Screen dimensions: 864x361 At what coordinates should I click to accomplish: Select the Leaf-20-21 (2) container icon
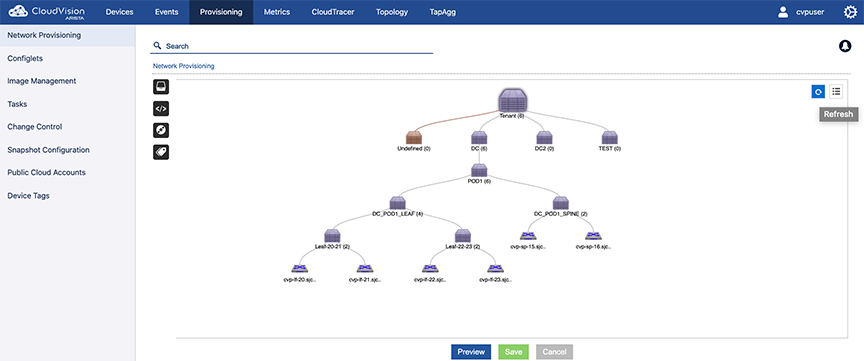pos(332,236)
